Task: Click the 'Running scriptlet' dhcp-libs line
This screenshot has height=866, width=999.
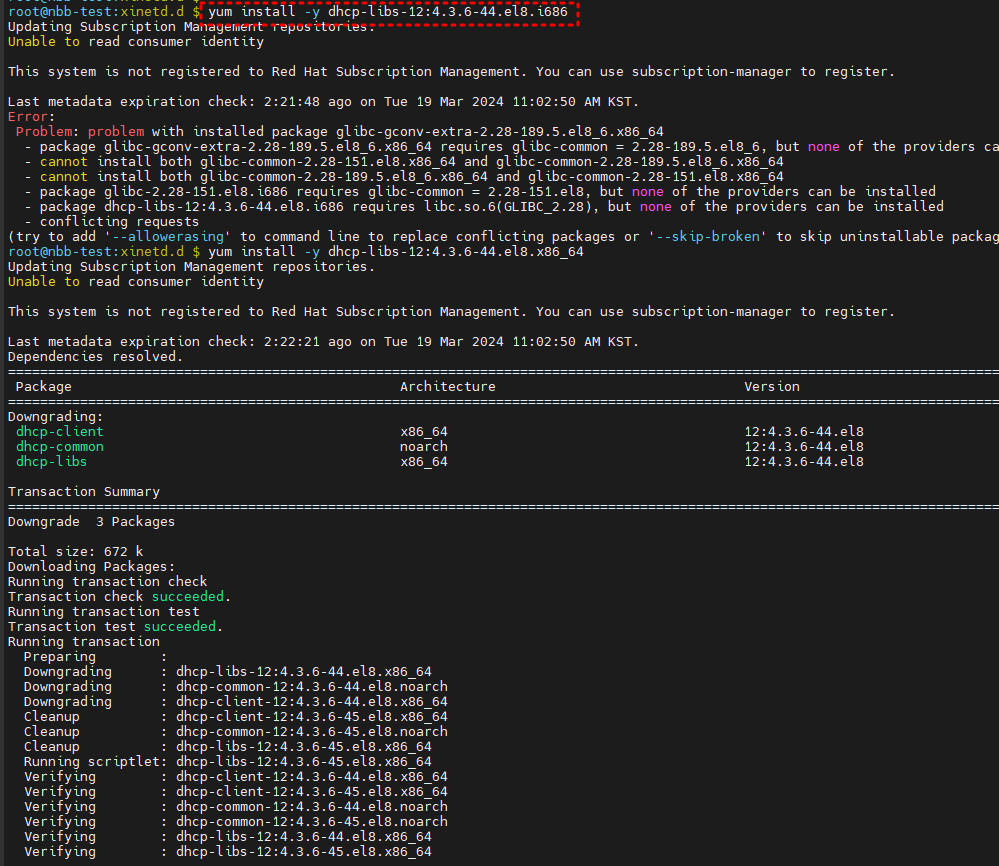Action: 227,761
